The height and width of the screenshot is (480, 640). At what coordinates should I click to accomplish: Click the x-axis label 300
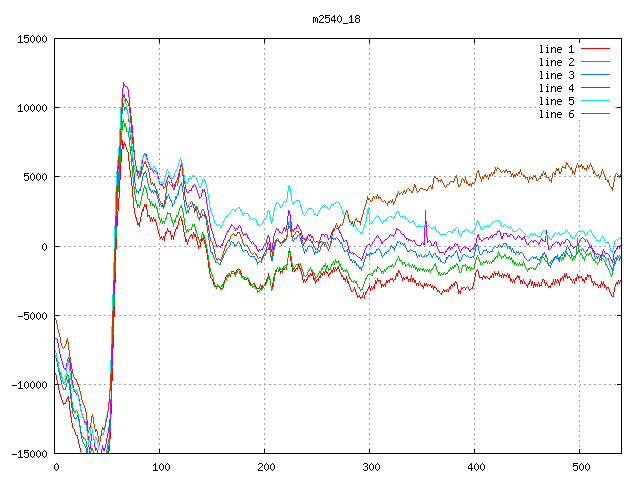tap(371, 467)
